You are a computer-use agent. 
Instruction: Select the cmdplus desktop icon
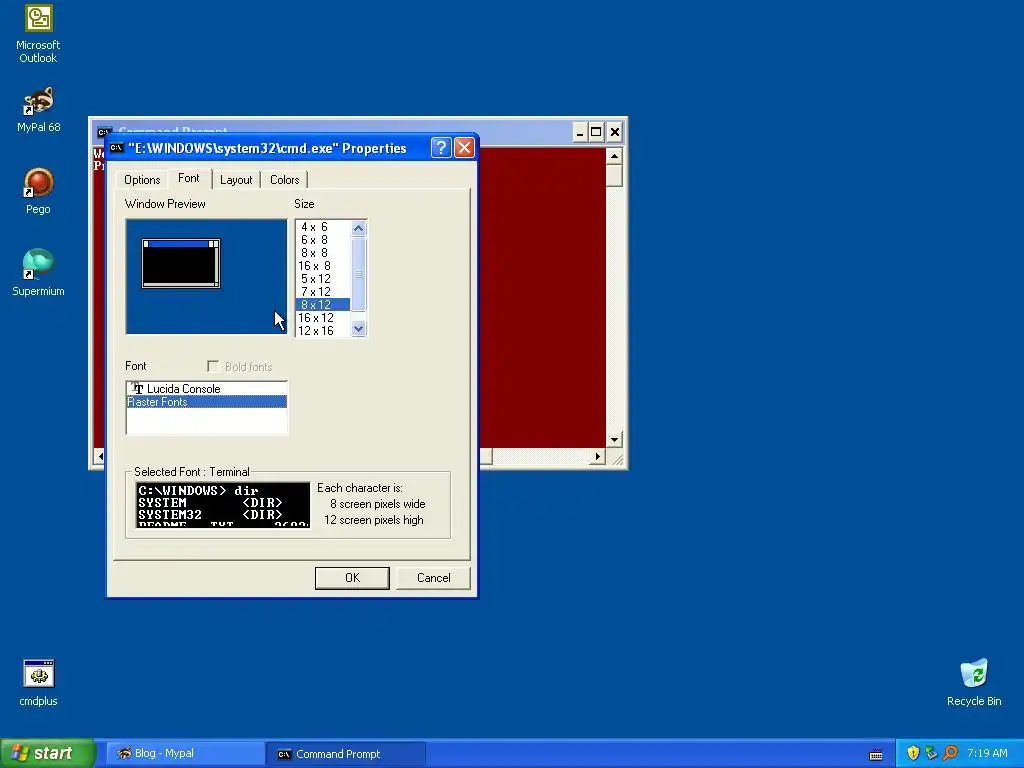tap(38, 683)
